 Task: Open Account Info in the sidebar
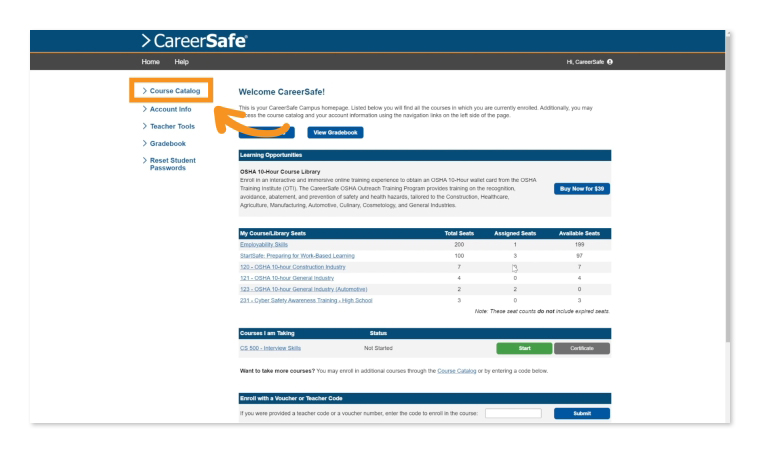point(170,109)
